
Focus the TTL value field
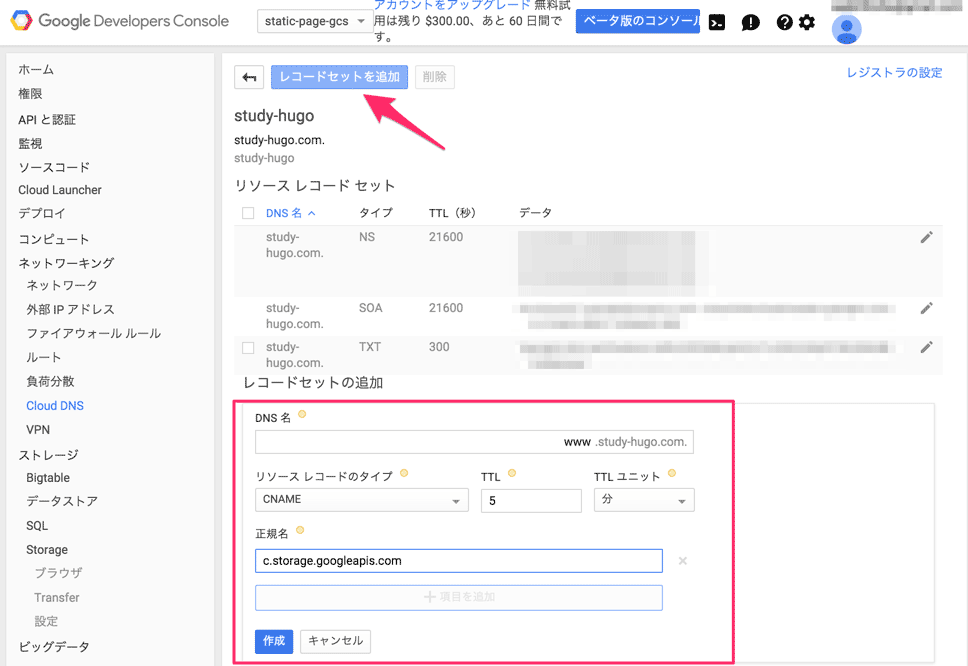click(531, 501)
